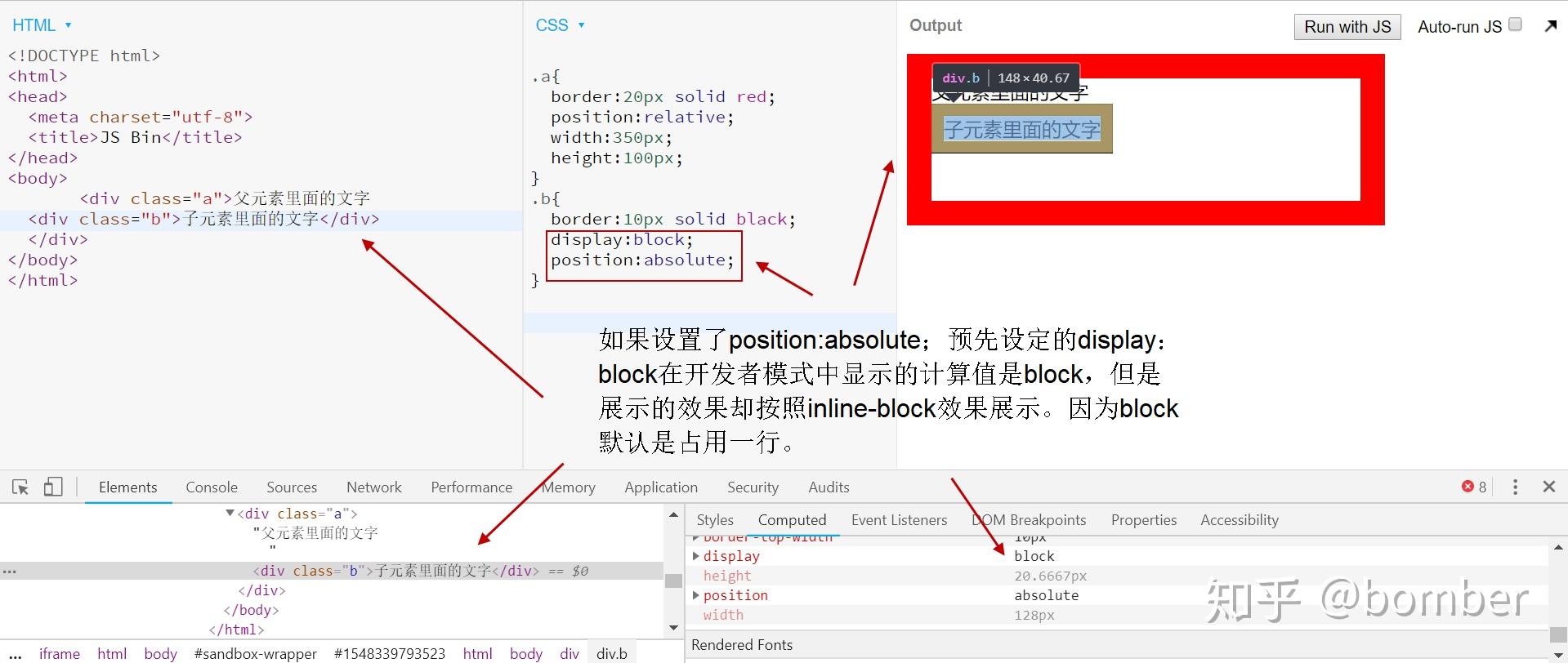Click the position:absolute; line in the CSS editor
The image size is (1568, 663).
tap(642, 260)
